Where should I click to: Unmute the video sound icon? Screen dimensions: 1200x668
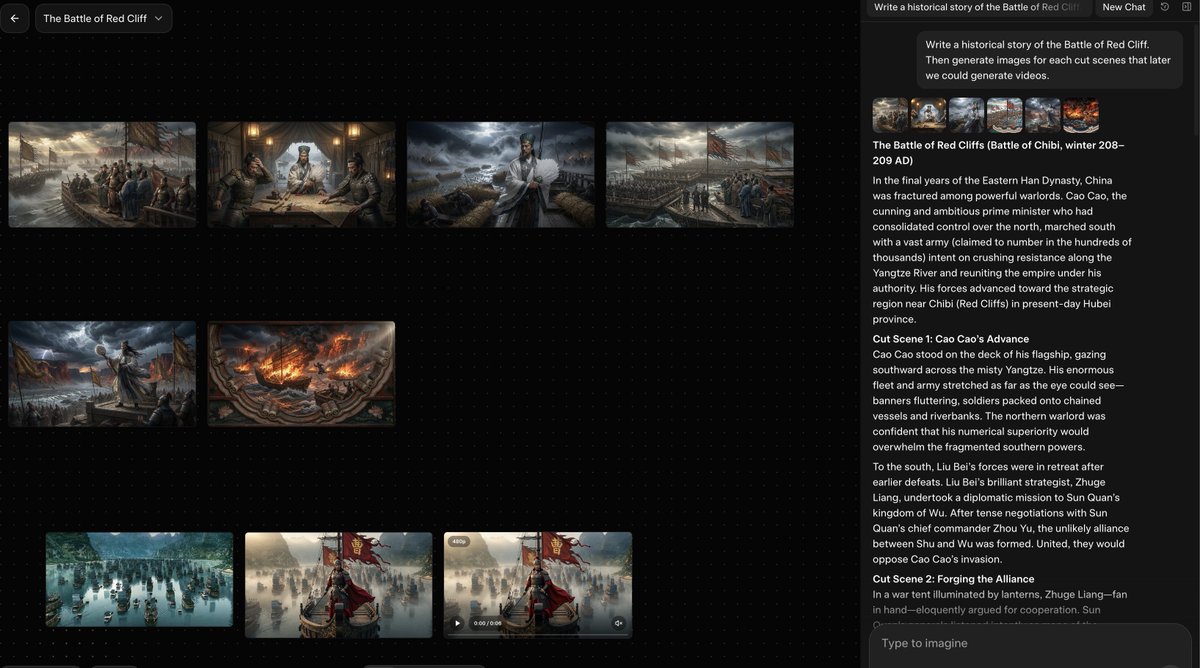pyautogui.click(x=619, y=623)
